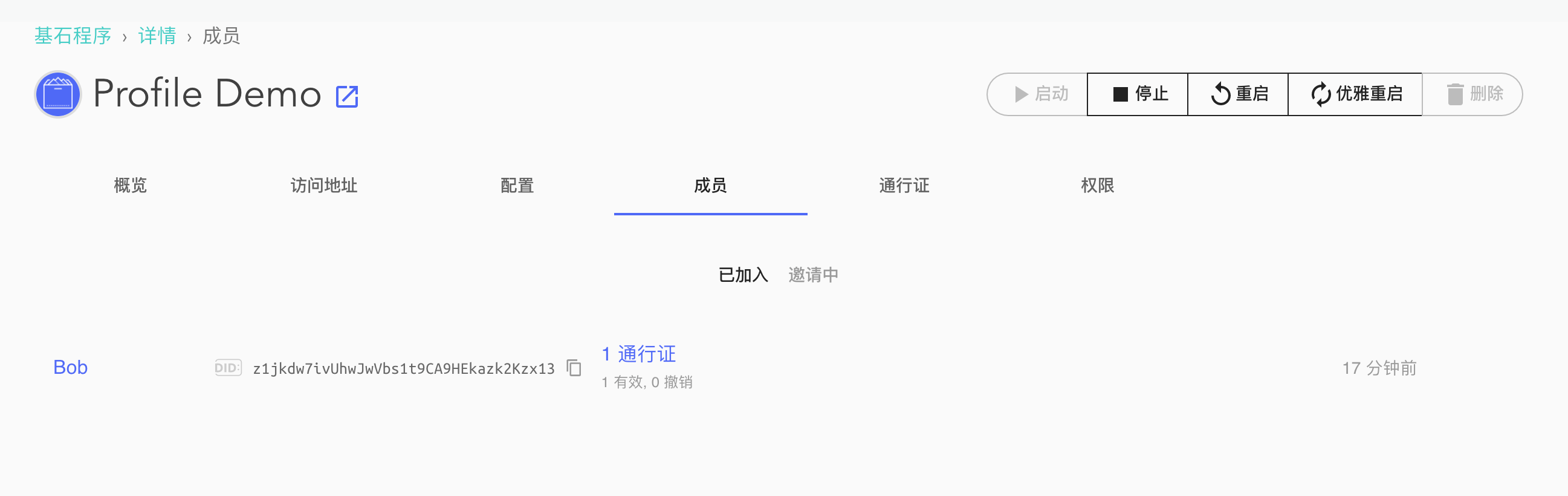Image resolution: width=1568 pixels, height=496 pixels.
Task: Open the 权限 permissions tab
Action: click(x=1097, y=185)
